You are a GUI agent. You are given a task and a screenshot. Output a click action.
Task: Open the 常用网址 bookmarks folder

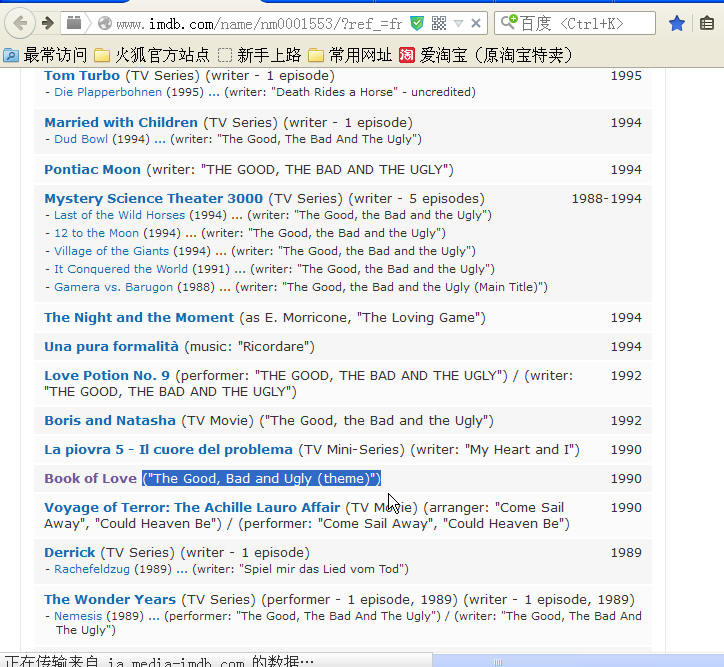coord(350,55)
